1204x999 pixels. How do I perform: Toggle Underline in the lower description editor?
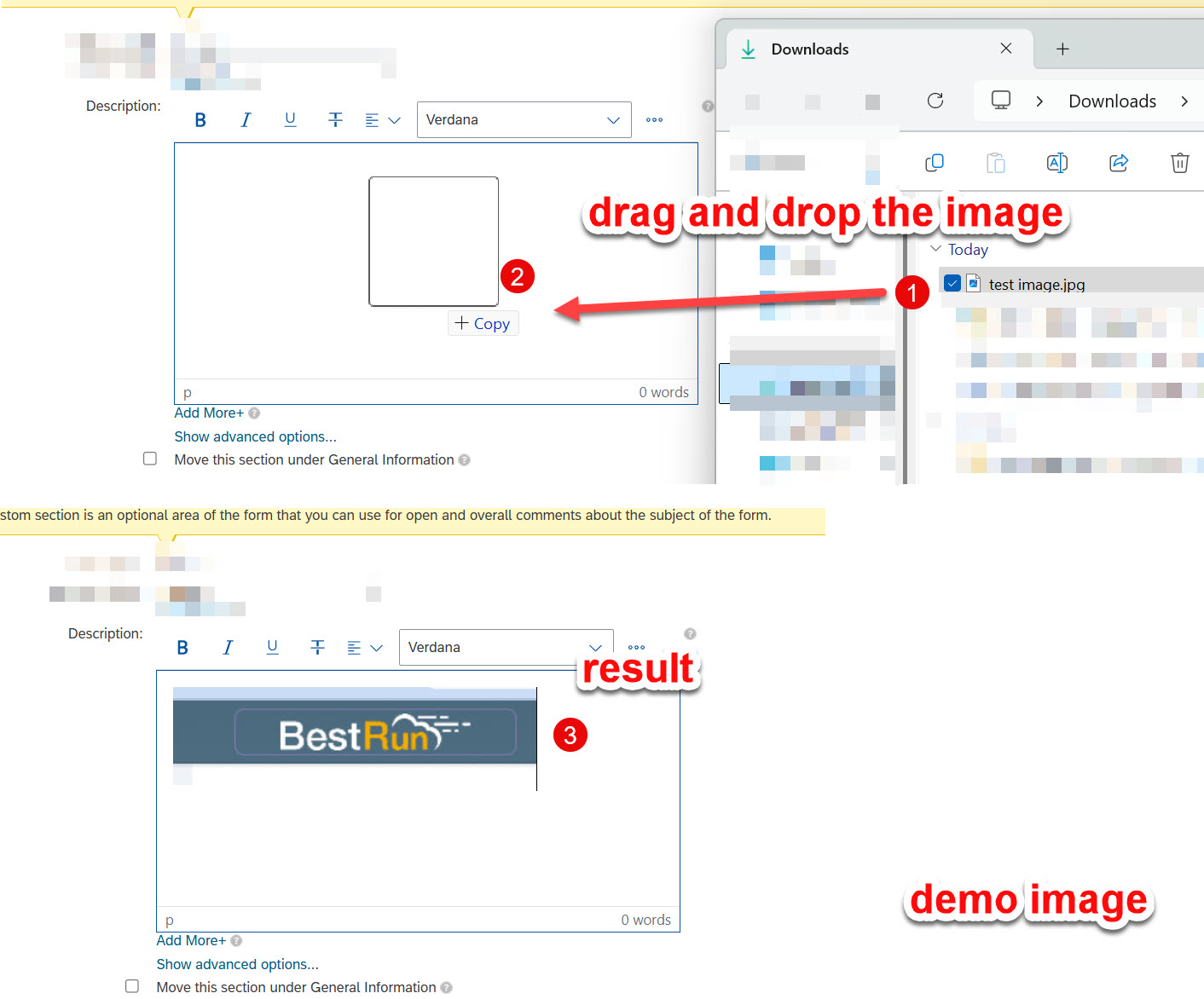(272, 648)
